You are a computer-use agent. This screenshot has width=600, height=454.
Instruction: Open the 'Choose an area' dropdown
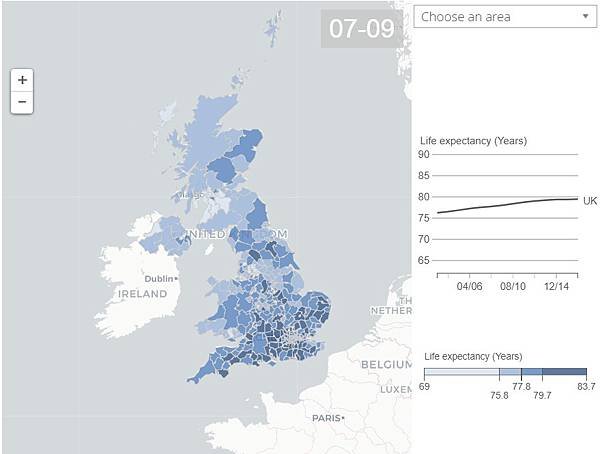505,17
